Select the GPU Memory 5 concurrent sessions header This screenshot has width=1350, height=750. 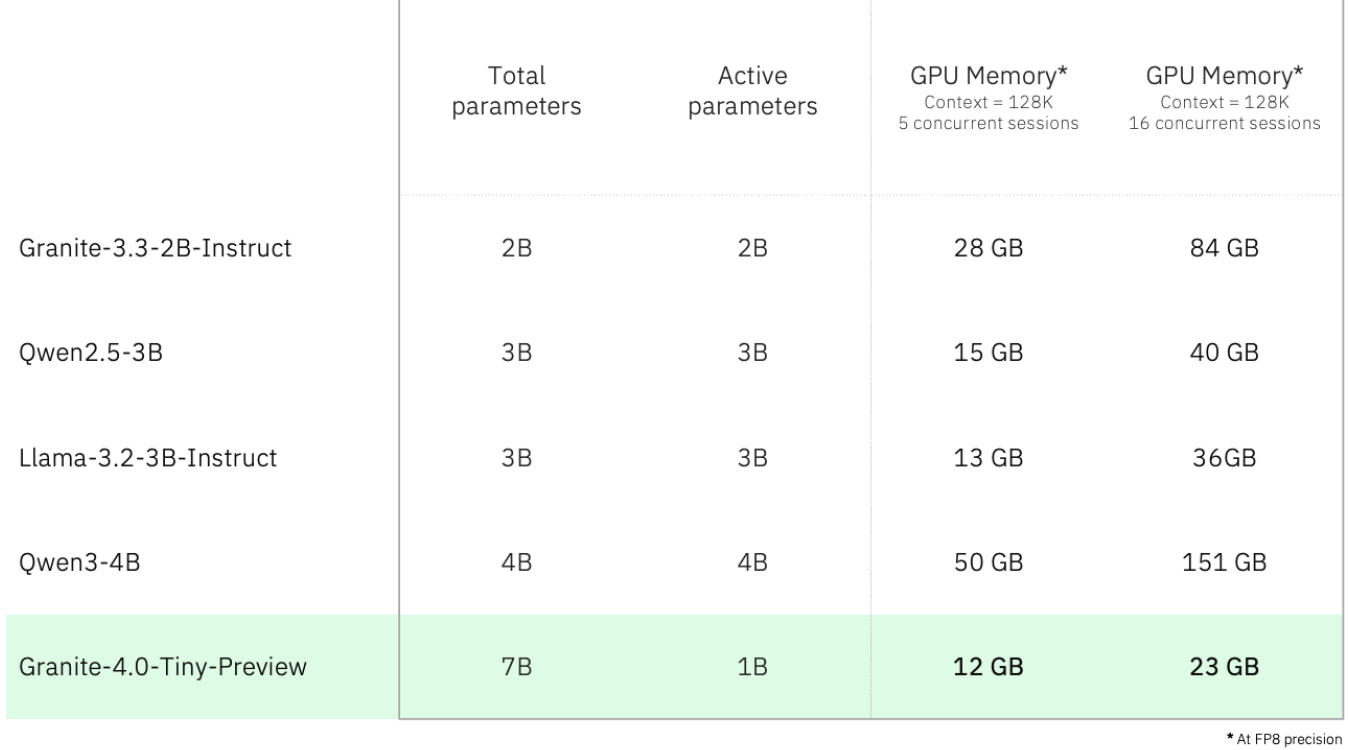(988, 96)
